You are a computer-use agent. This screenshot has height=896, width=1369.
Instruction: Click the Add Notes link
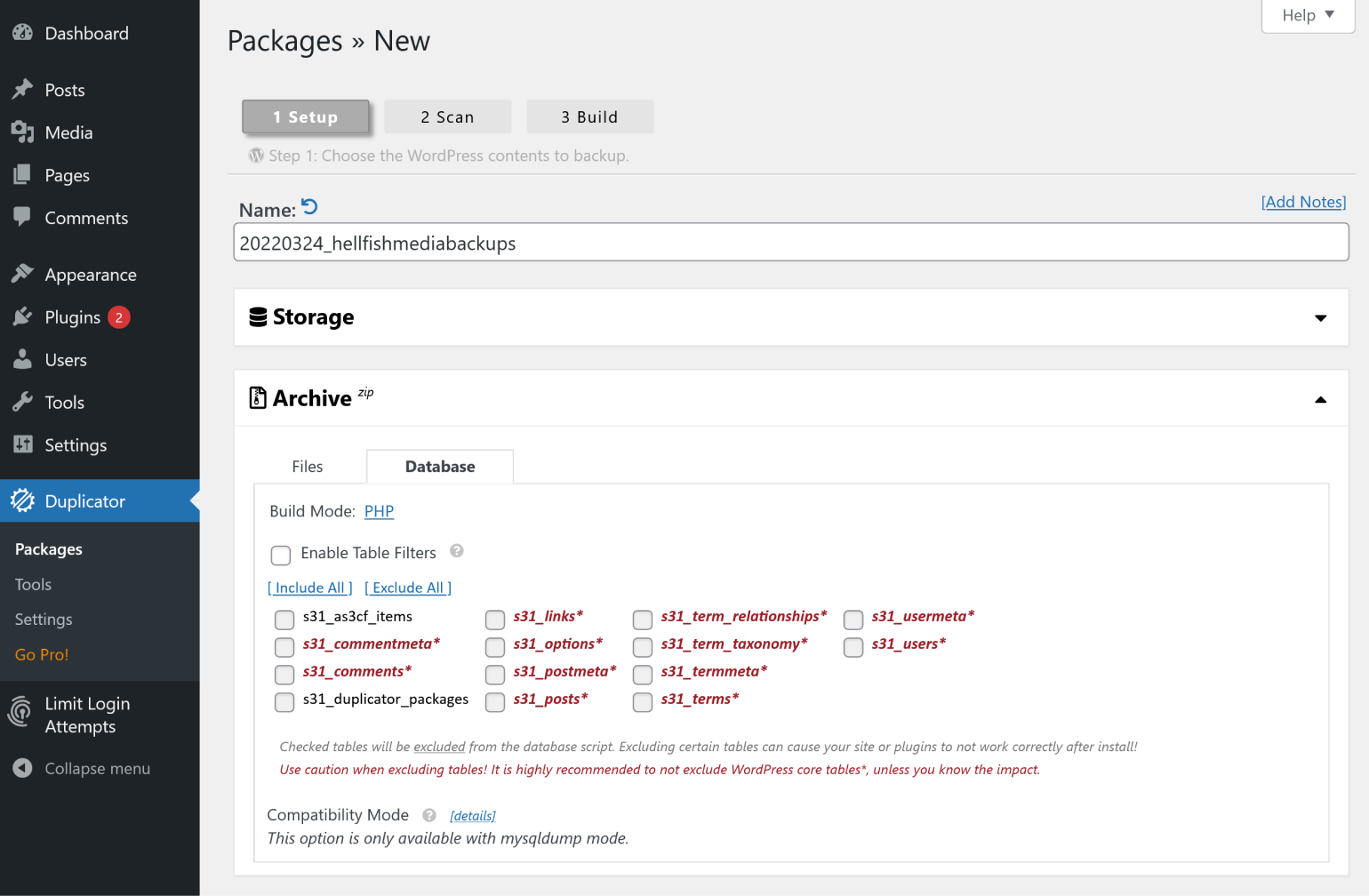pos(1303,202)
